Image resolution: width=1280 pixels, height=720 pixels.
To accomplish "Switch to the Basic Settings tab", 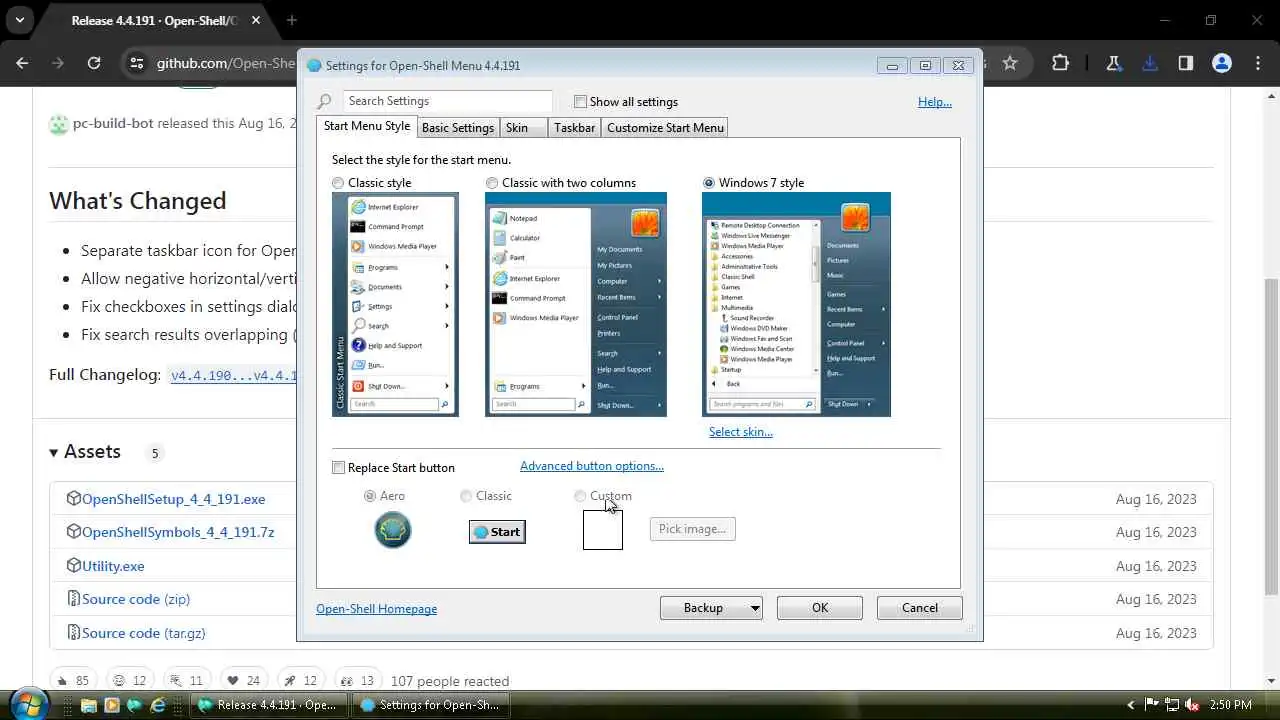I will pyautogui.click(x=458, y=128).
